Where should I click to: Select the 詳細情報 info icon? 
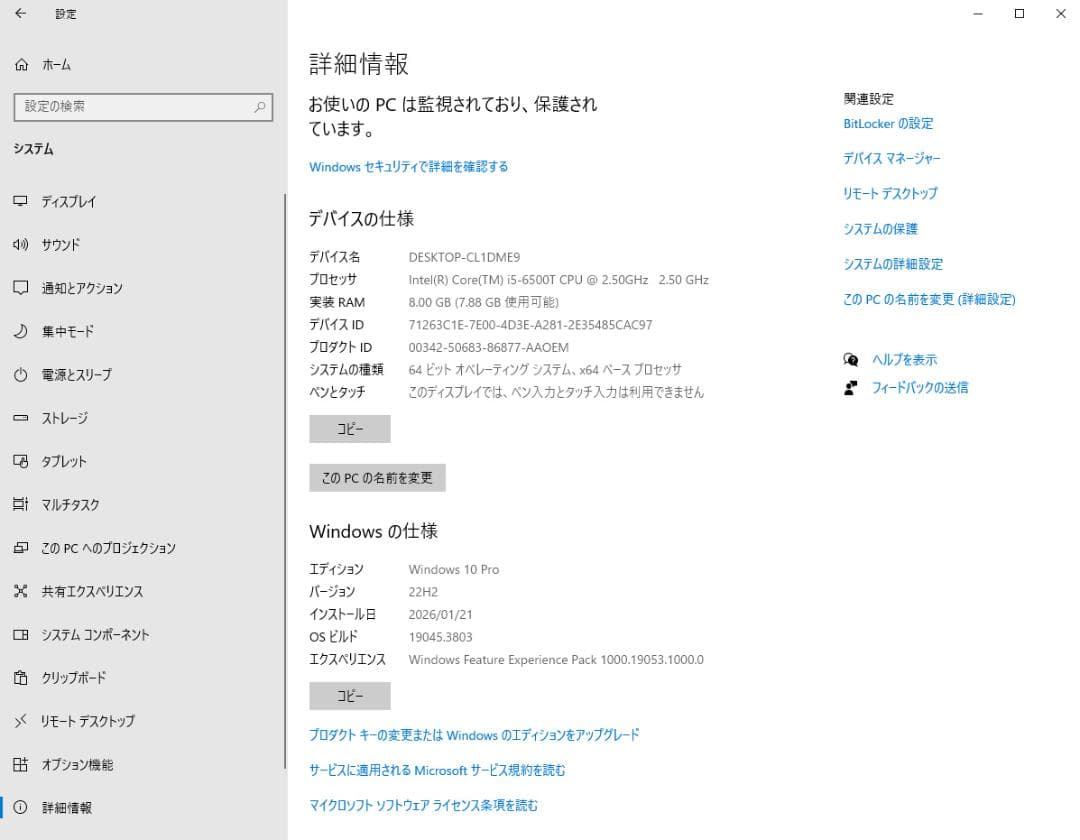coord(21,808)
